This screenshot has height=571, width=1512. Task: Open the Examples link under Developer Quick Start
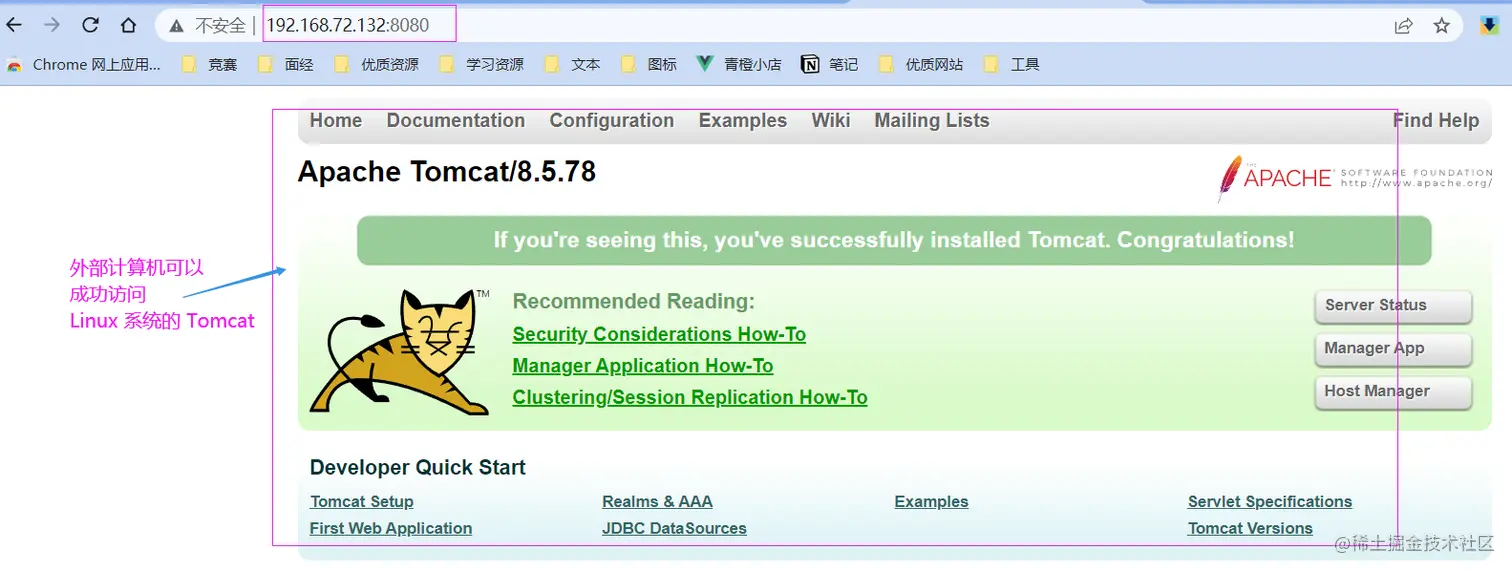tap(932, 502)
